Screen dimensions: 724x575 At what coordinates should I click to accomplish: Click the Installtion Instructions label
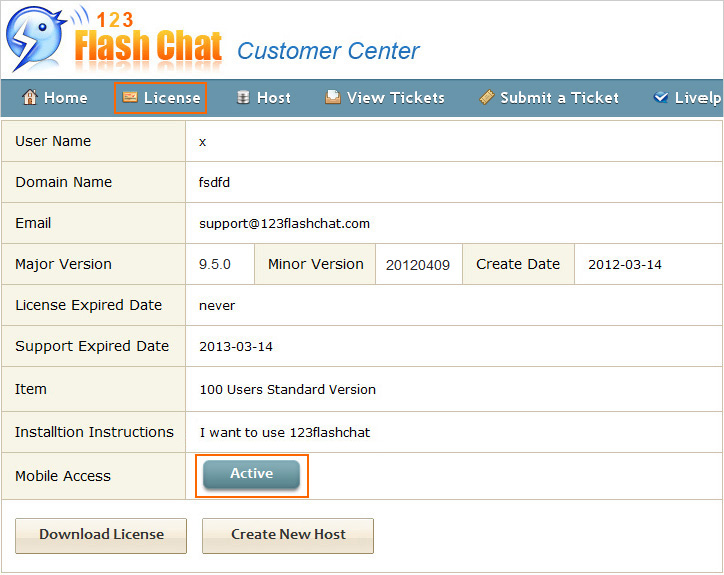pyautogui.click(x=94, y=432)
